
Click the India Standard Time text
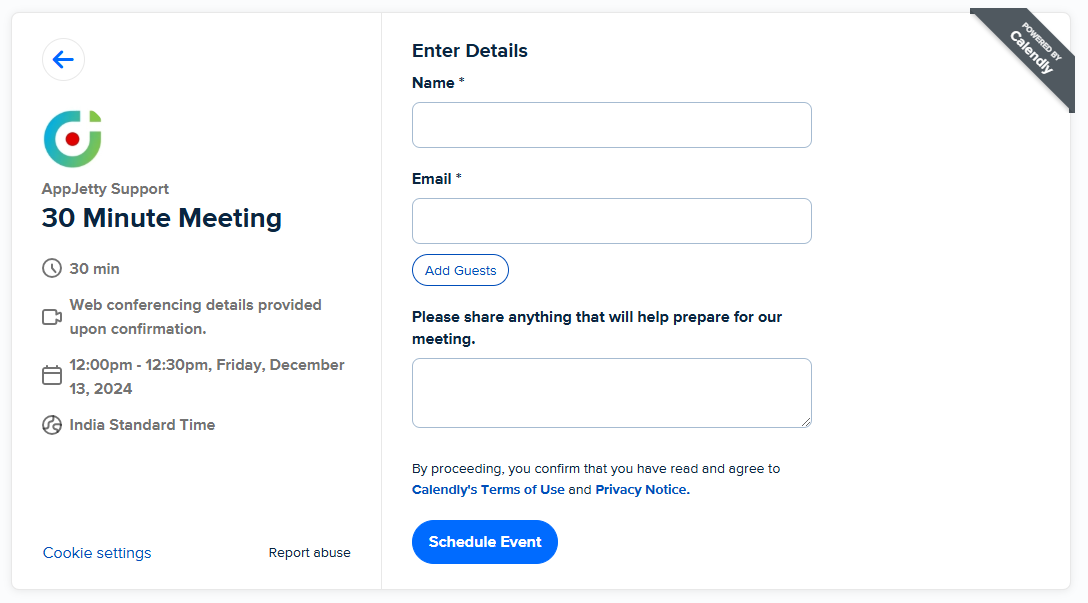click(x=142, y=425)
